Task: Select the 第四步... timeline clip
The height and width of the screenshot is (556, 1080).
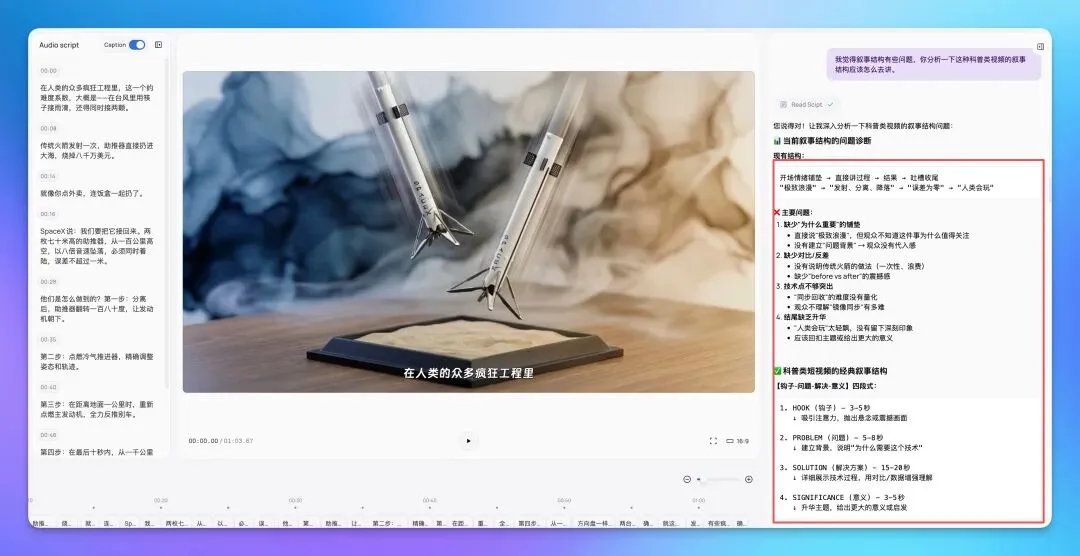Action: [530, 524]
